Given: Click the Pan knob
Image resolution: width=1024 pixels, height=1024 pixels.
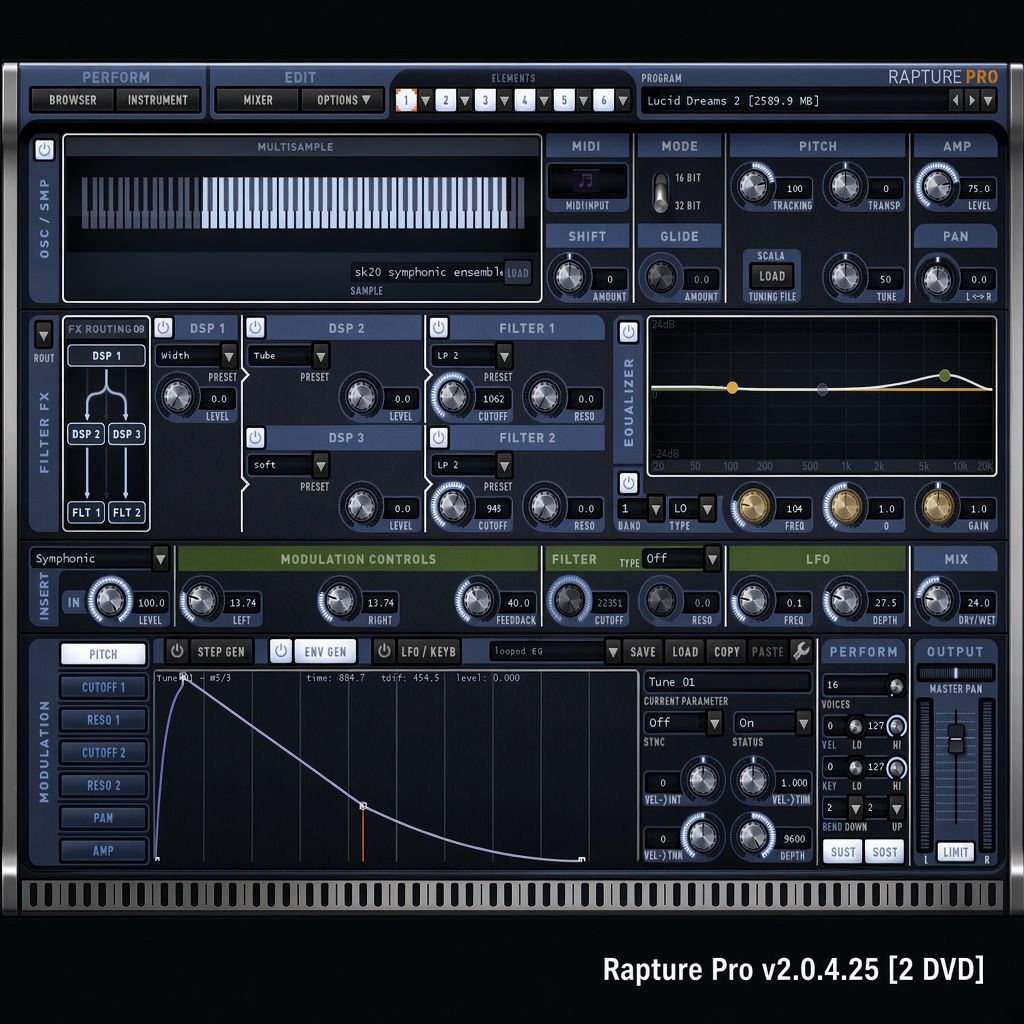Looking at the screenshot, I should click(x=936, y=279).
